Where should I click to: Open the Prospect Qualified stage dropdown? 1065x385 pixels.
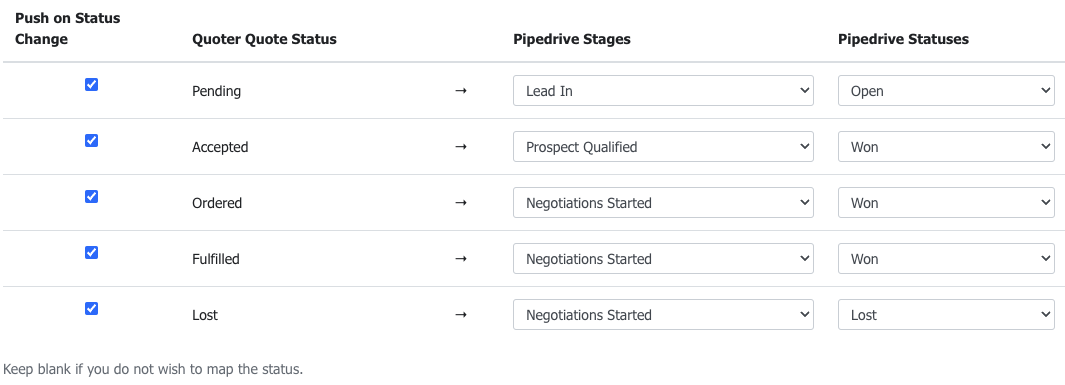pyautogui.click(x=663, y=147)
